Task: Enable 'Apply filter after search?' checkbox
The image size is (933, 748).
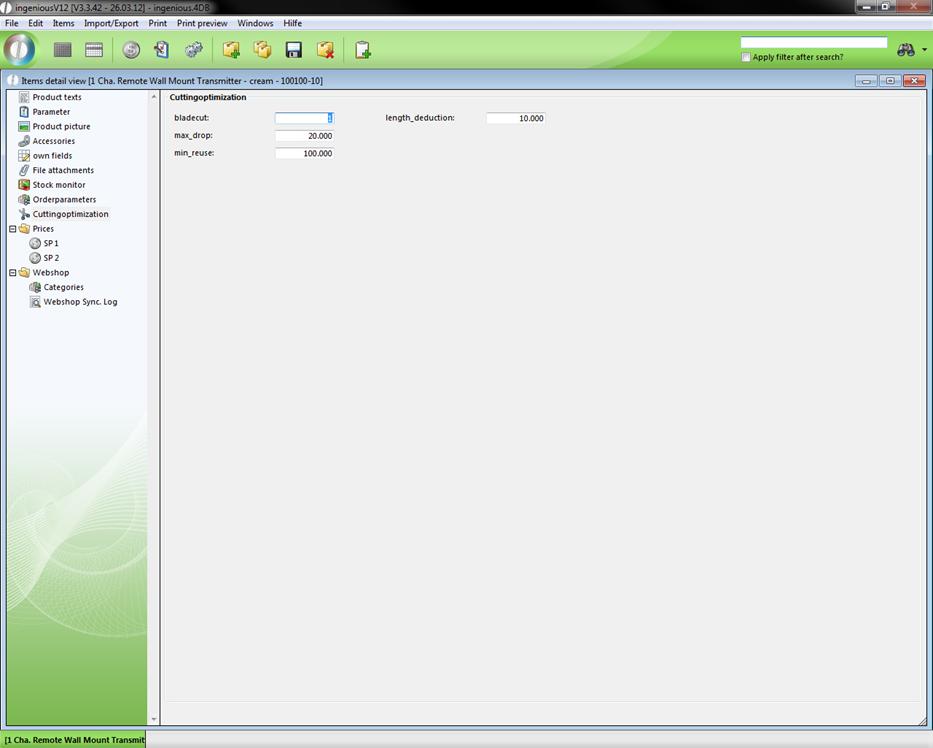Action: [746, 57]
